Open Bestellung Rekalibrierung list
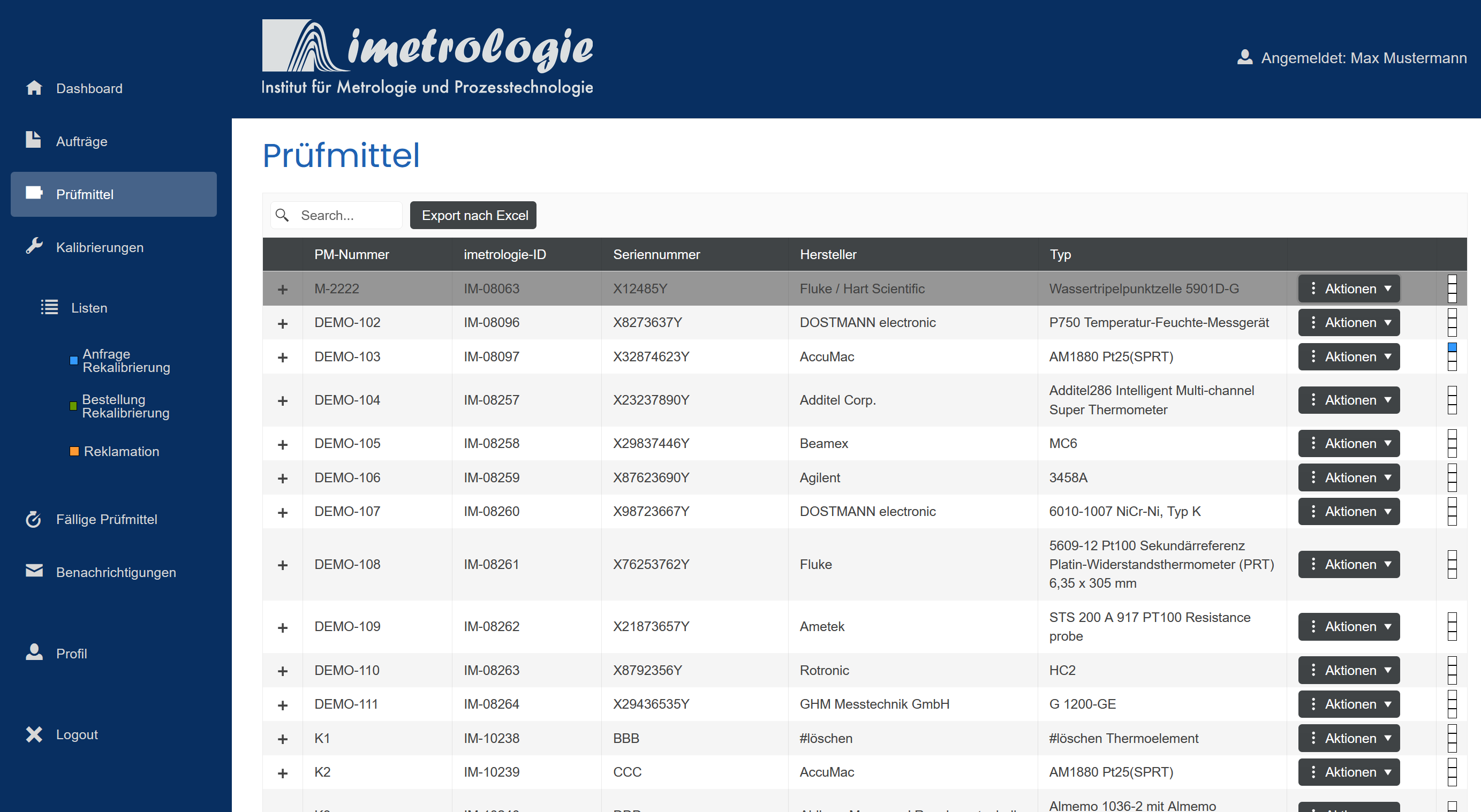 point(126,406)
